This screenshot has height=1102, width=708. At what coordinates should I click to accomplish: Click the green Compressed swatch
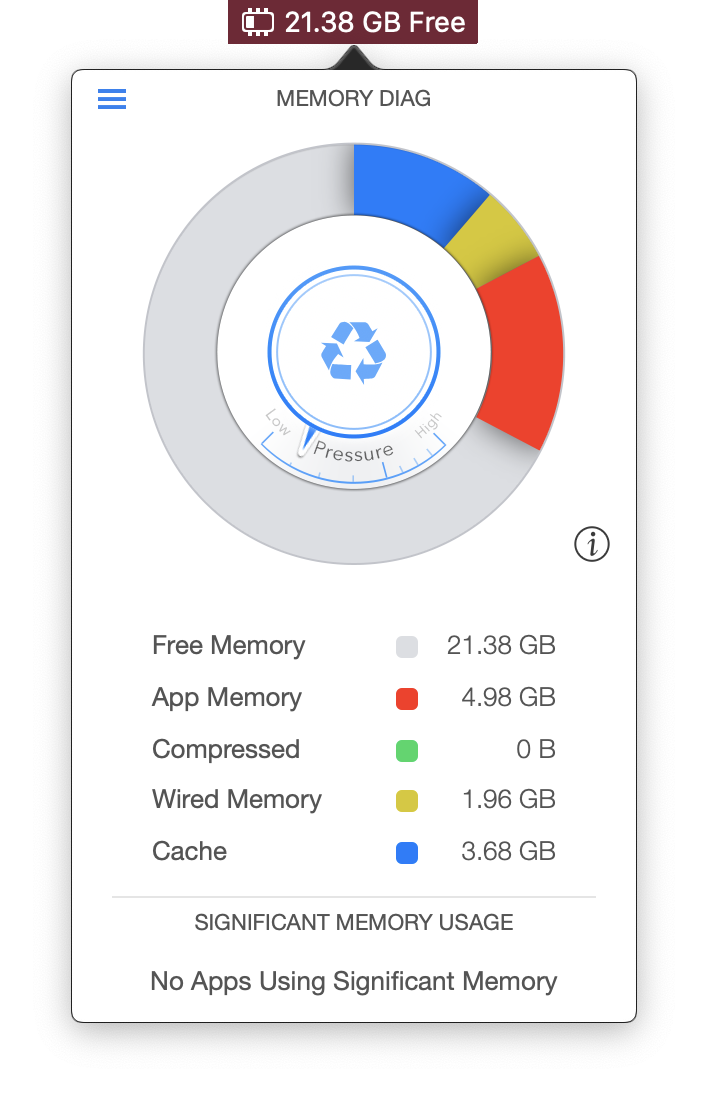[407, 751]
